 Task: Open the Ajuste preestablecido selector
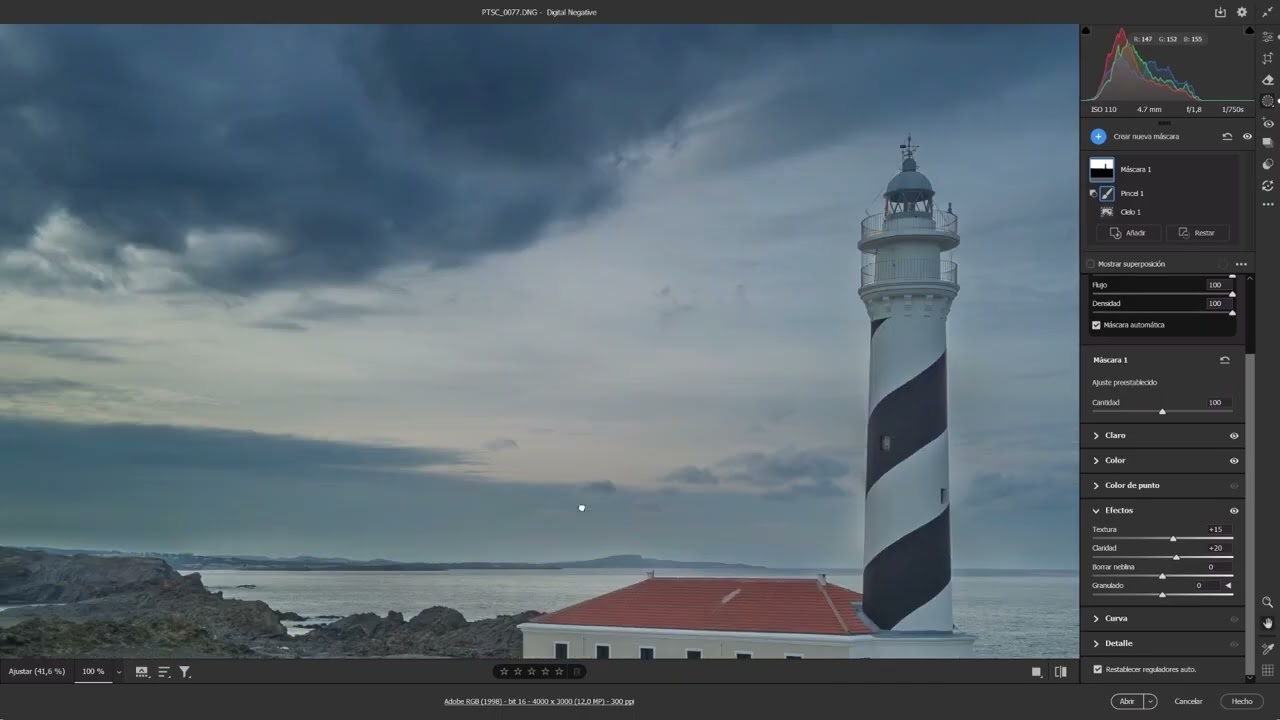pyautogui.click(x=1124, y=383)
